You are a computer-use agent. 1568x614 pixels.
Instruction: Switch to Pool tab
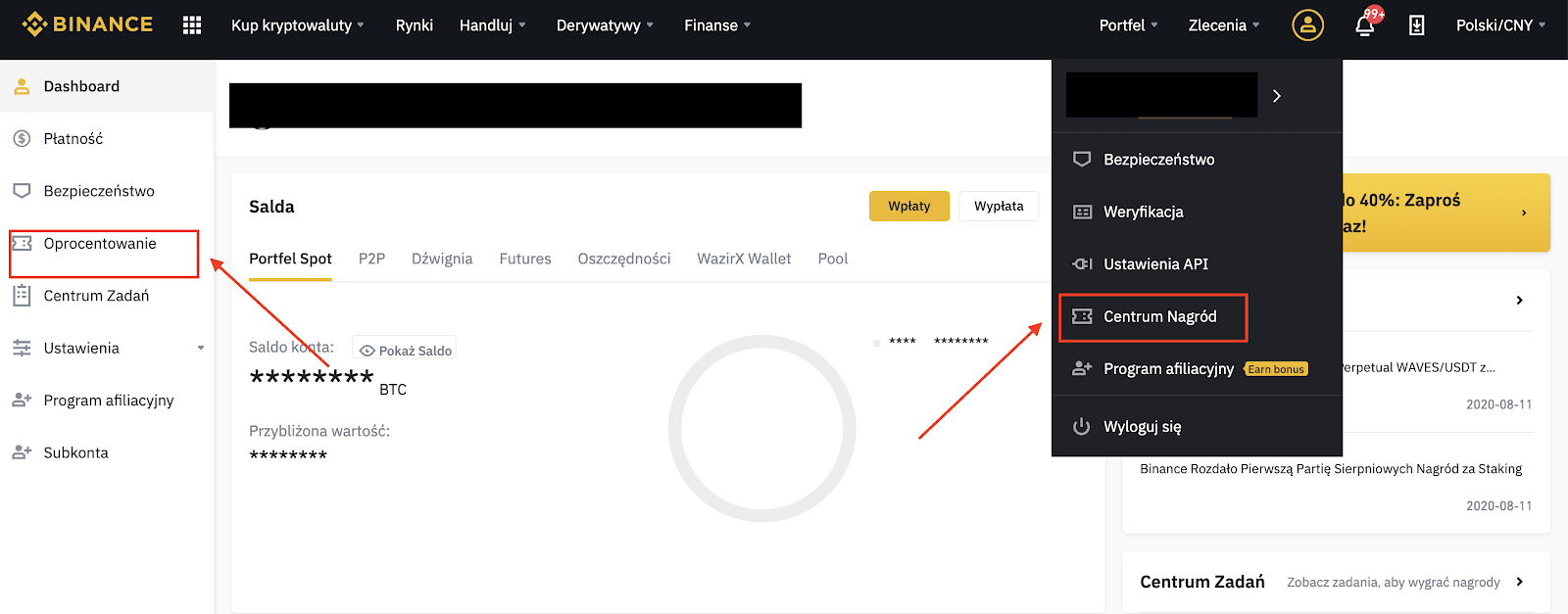[833, 259]
